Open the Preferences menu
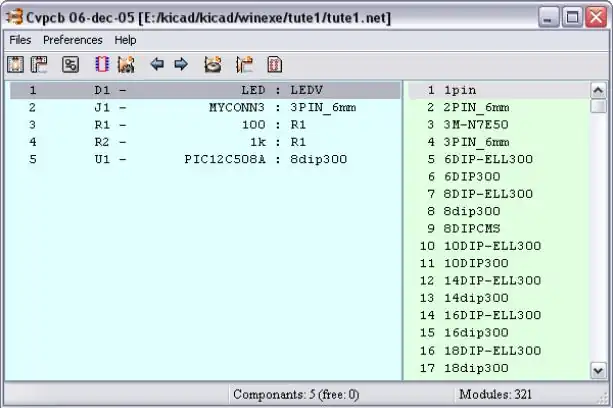Viewport: 613px width, 408px height. tap(72, 40)
